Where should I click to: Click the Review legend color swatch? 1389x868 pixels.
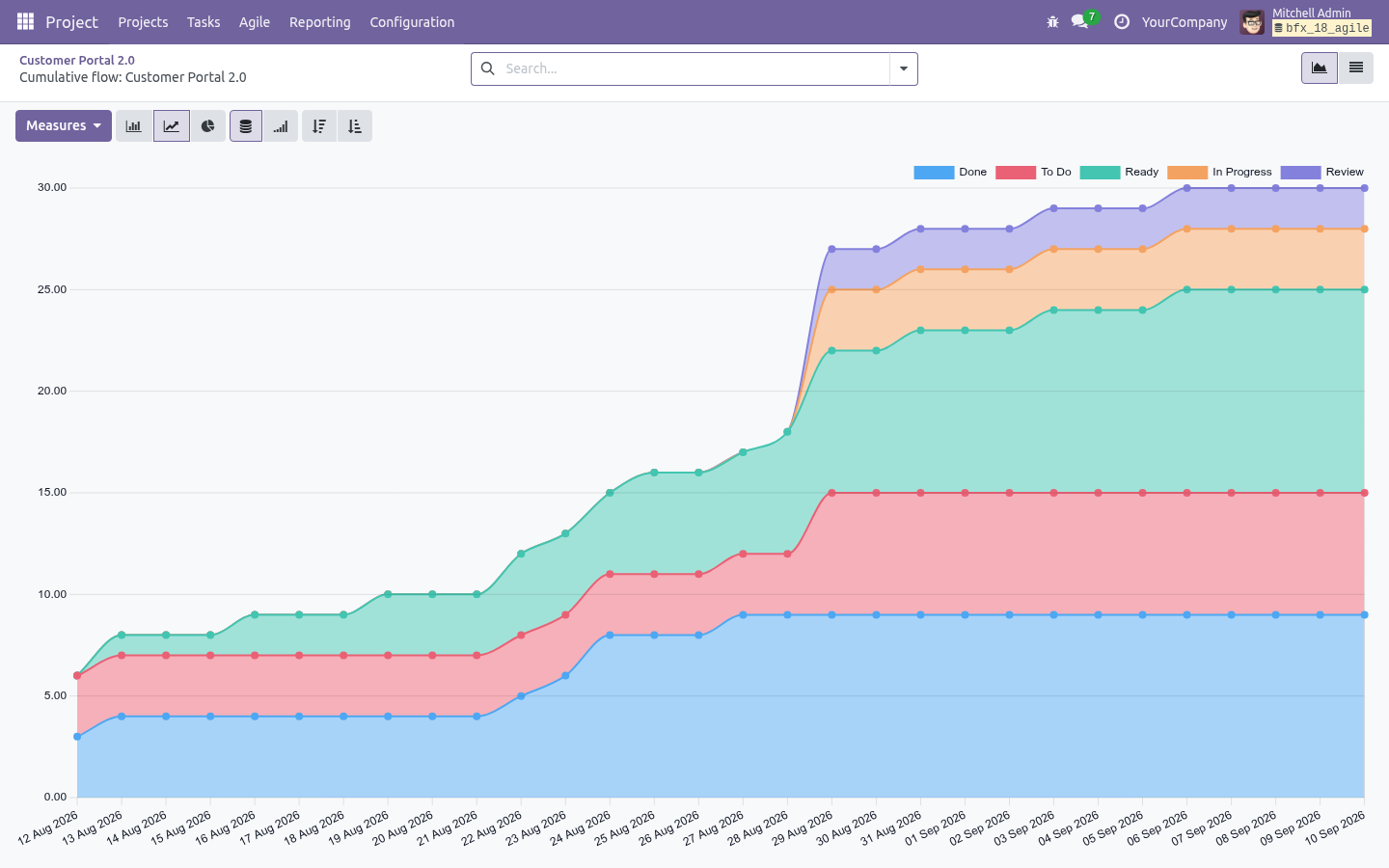(x=1300, y=173)
